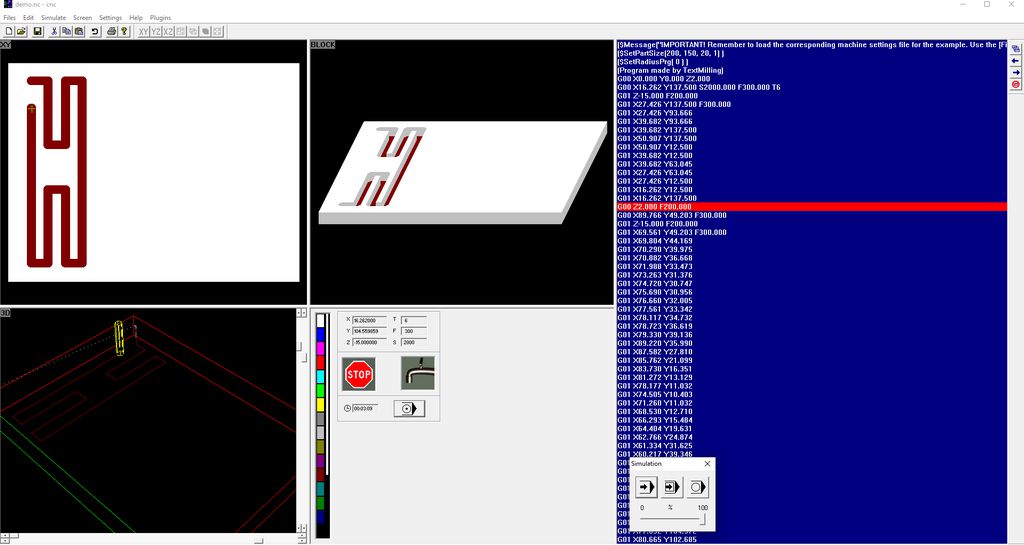Pick the teal color swatch
The width and height of the screenshot is (1024, 545).
click(321, 488)
